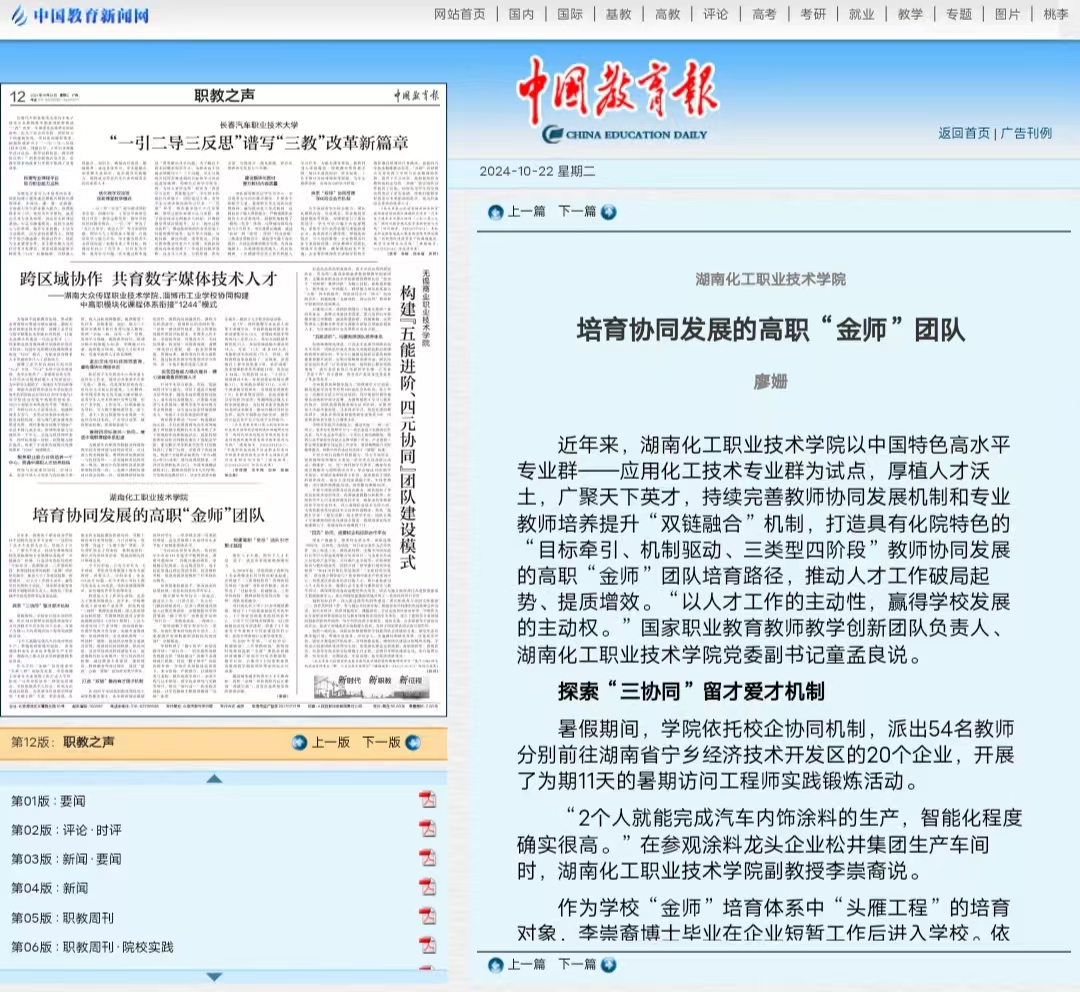
Task: Go to 高考 section in navigation
Action: pyautogui.click(x=765, y=14)
